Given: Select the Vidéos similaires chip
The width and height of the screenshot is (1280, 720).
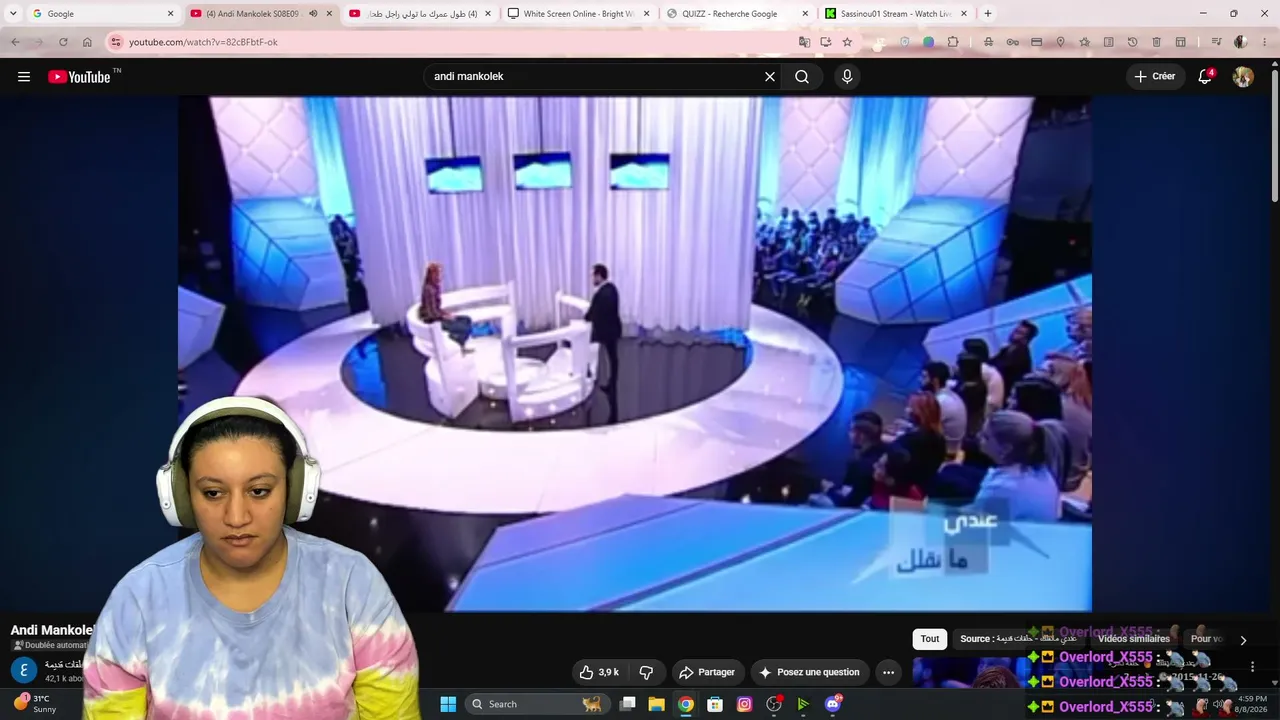Looking at the screenshot, I should 1134,639.
